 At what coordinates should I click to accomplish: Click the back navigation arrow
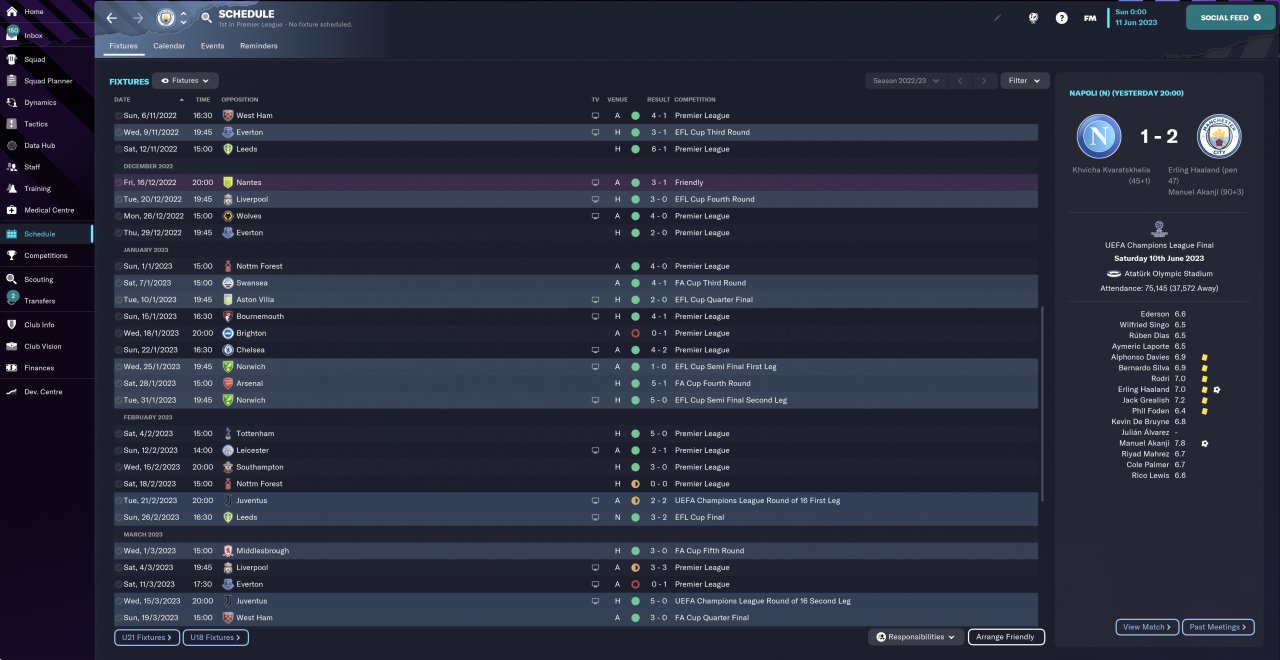(x=112, y=18)
